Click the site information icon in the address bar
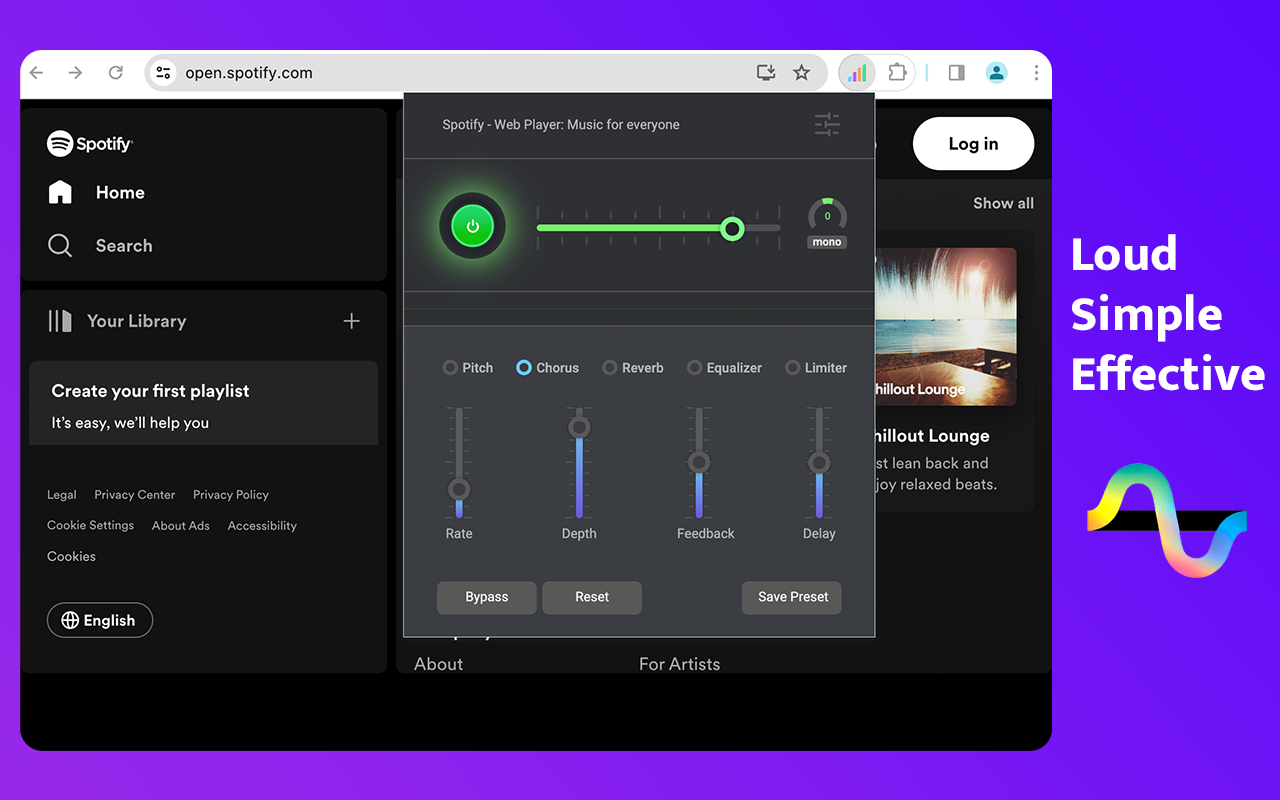 [x=164, y=73]
